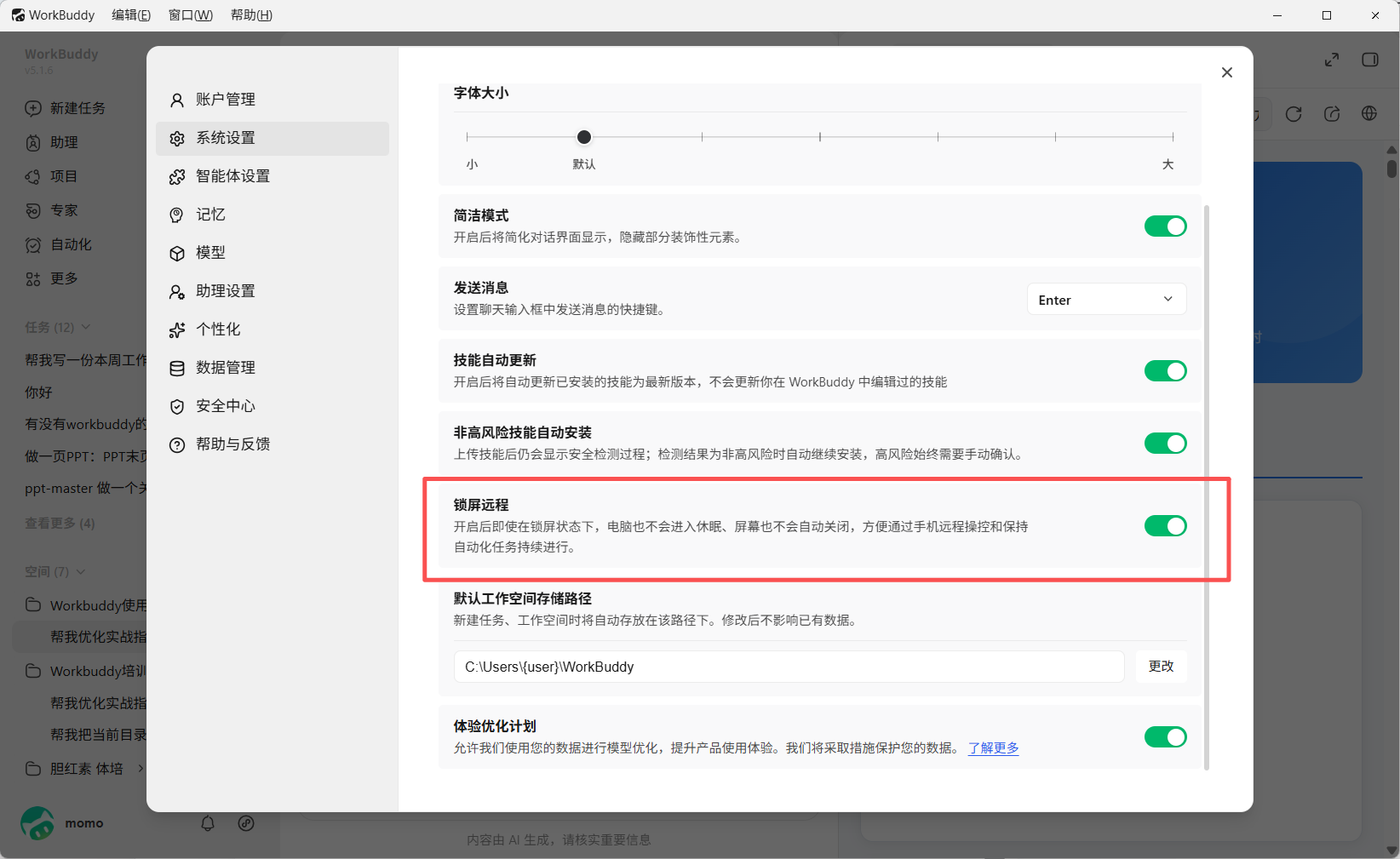Open 编辑(E) menu
Image resolution: width=1400 pixels, height=859 pixels.
point(131,15)
